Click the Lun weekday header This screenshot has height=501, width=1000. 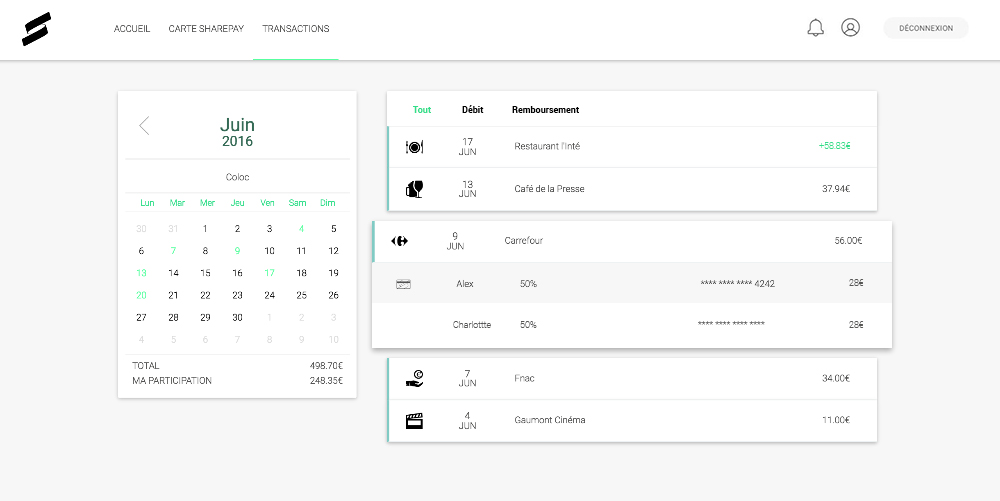(147, 203)
